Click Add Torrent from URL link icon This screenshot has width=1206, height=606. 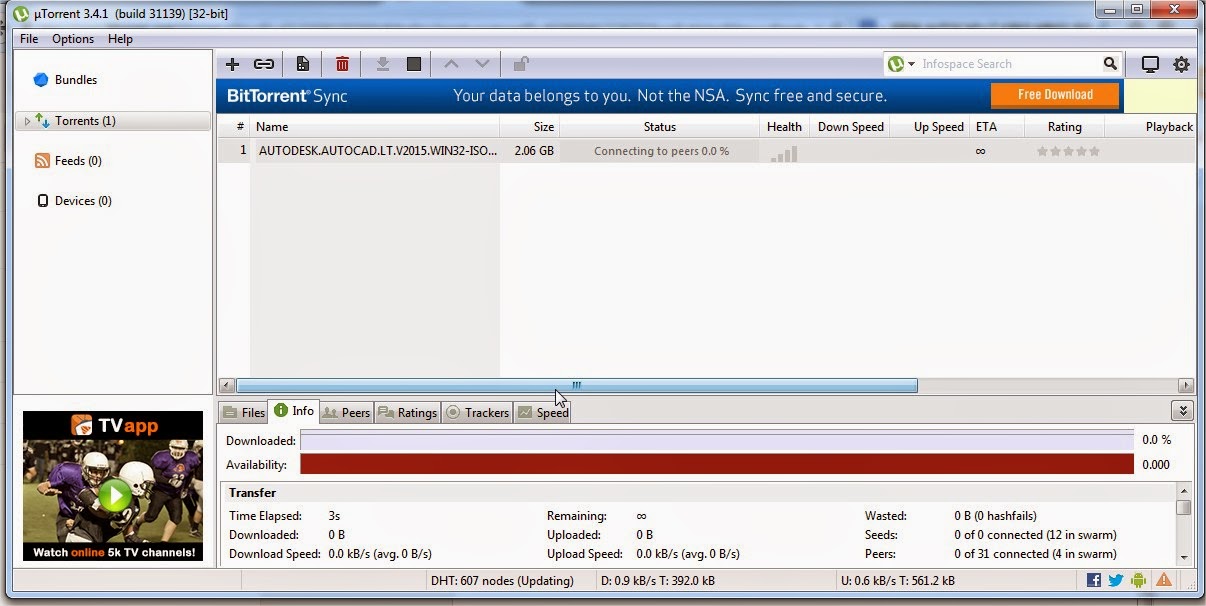tap(264, 64)
